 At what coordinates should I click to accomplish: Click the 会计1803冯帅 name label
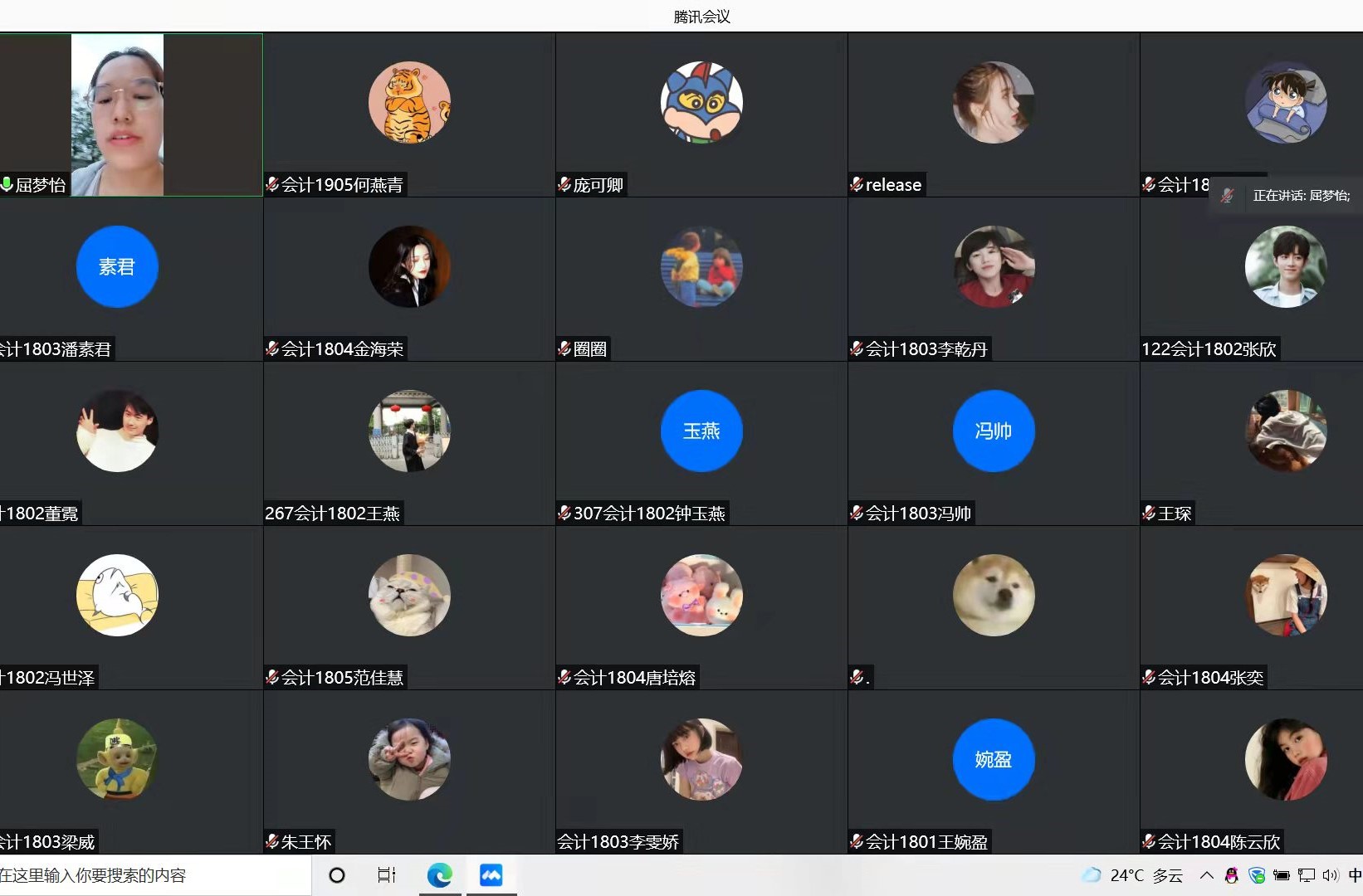918,514
